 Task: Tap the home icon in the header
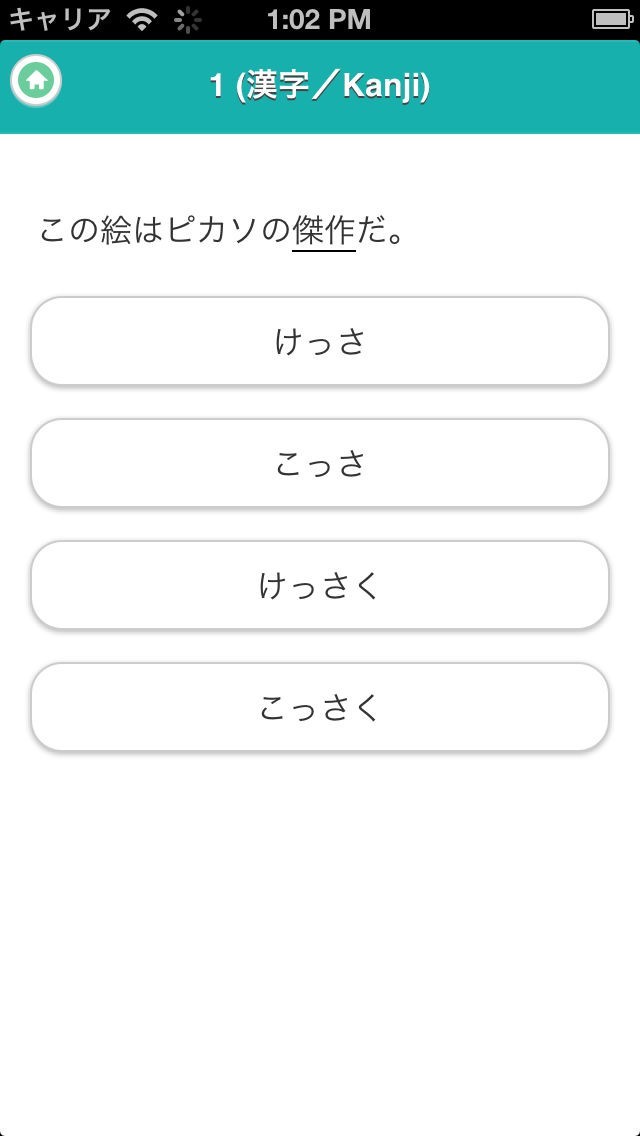tap(36, 81)
